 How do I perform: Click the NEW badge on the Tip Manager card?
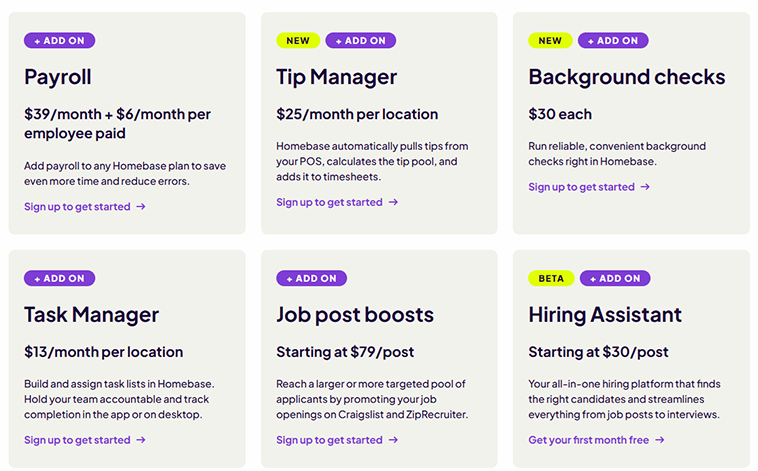[298, 41]
